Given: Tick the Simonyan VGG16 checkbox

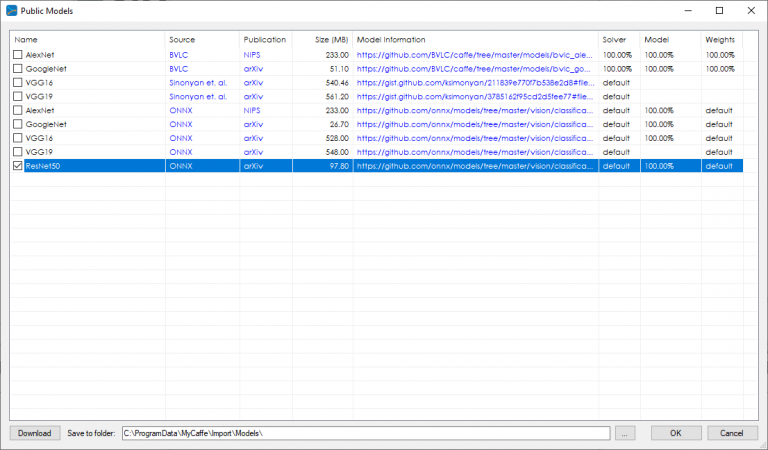Looking at the screenshot, I should click(x=17, y=82).
